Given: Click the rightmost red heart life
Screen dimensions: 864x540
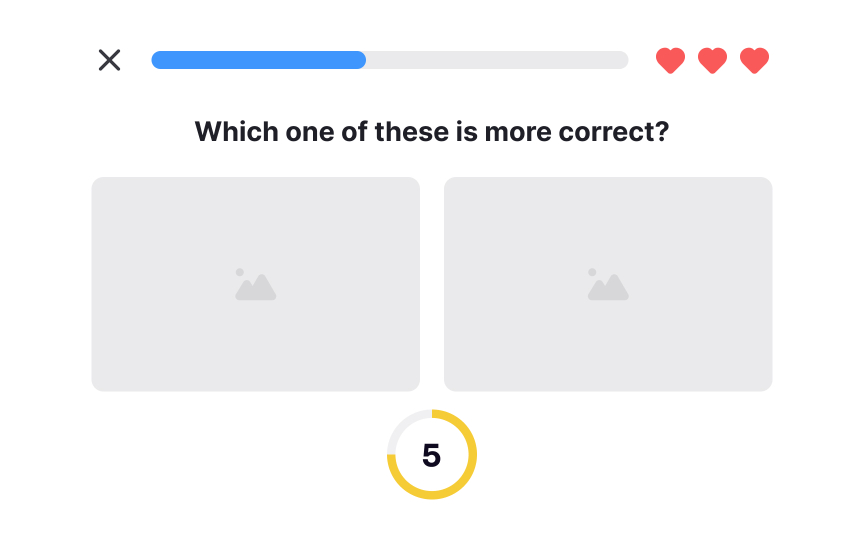Looking at the screenshot, I should (x=754, y=61).
